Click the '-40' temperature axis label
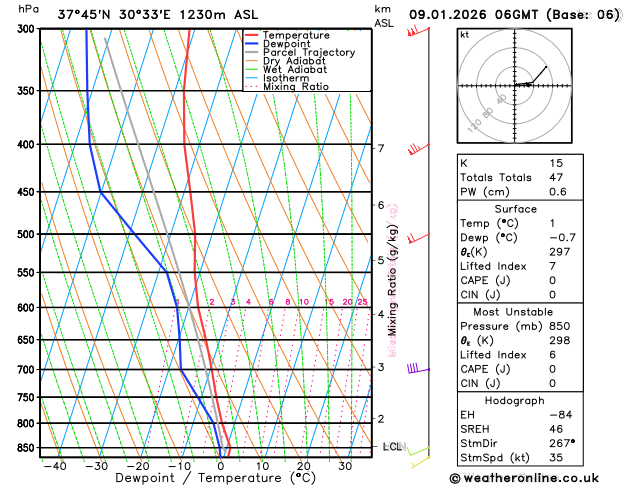Image resolution: width=629 pixels, height=486 pixels. point(54,466)
